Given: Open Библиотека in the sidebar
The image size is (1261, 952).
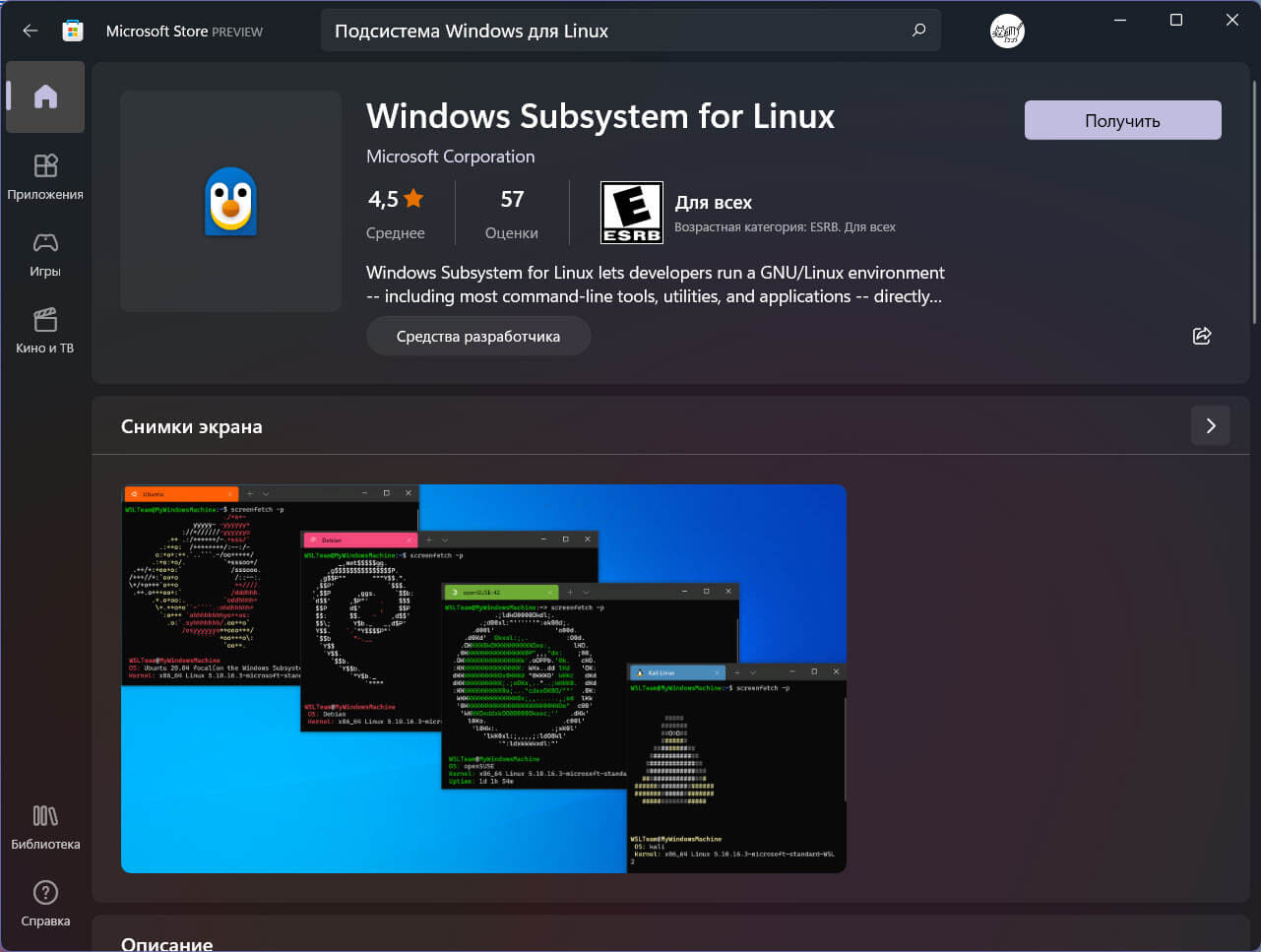Looking at the screenshot, I should [45, 827].
